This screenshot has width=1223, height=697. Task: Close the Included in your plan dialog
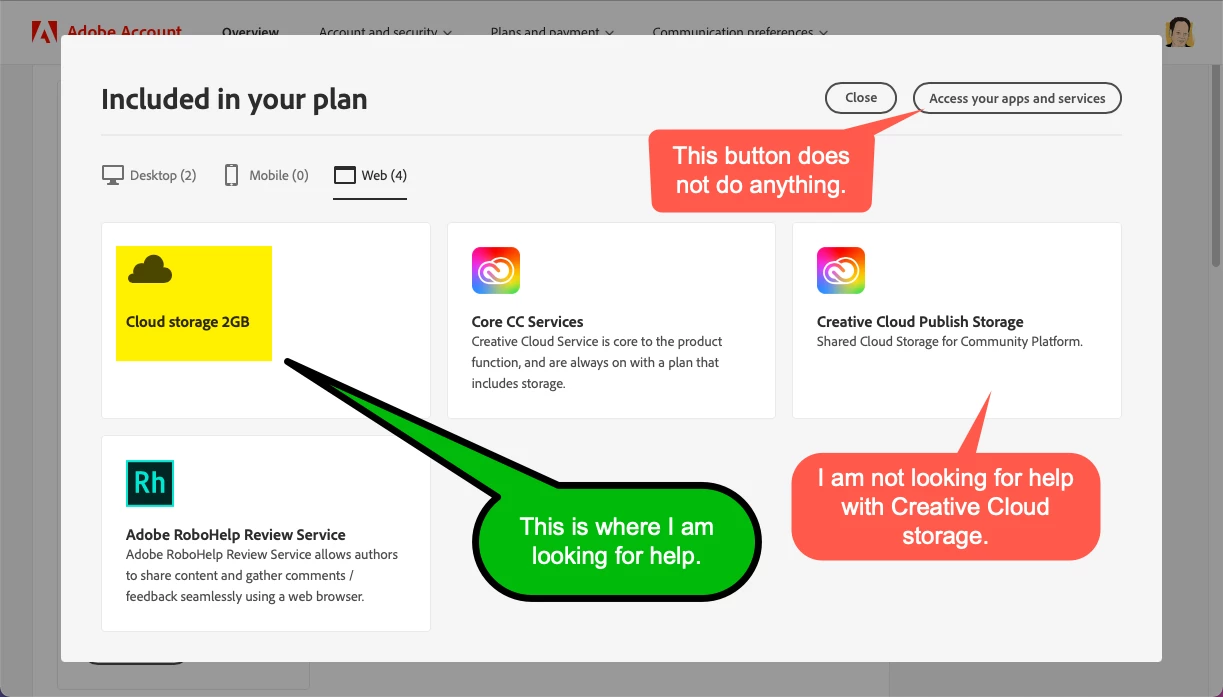861,98
